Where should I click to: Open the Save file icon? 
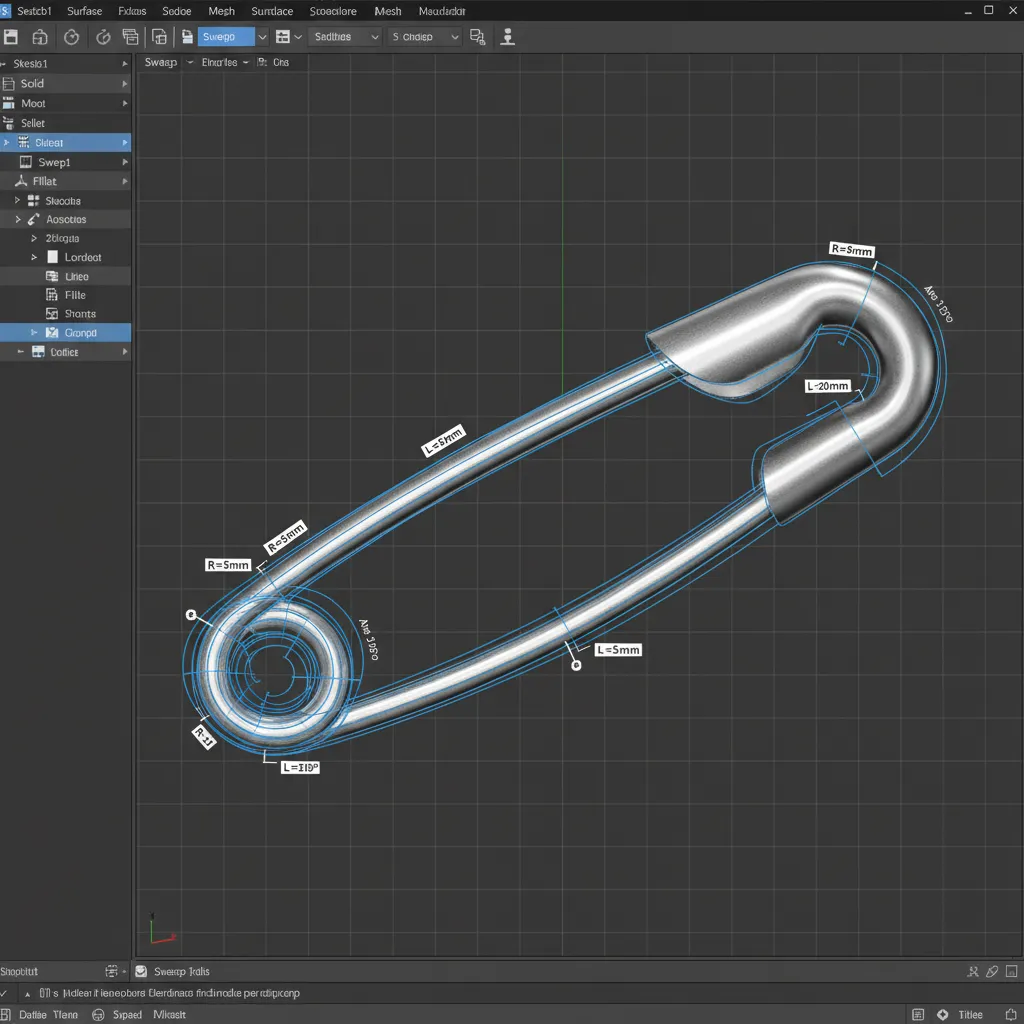pos(11,36)
